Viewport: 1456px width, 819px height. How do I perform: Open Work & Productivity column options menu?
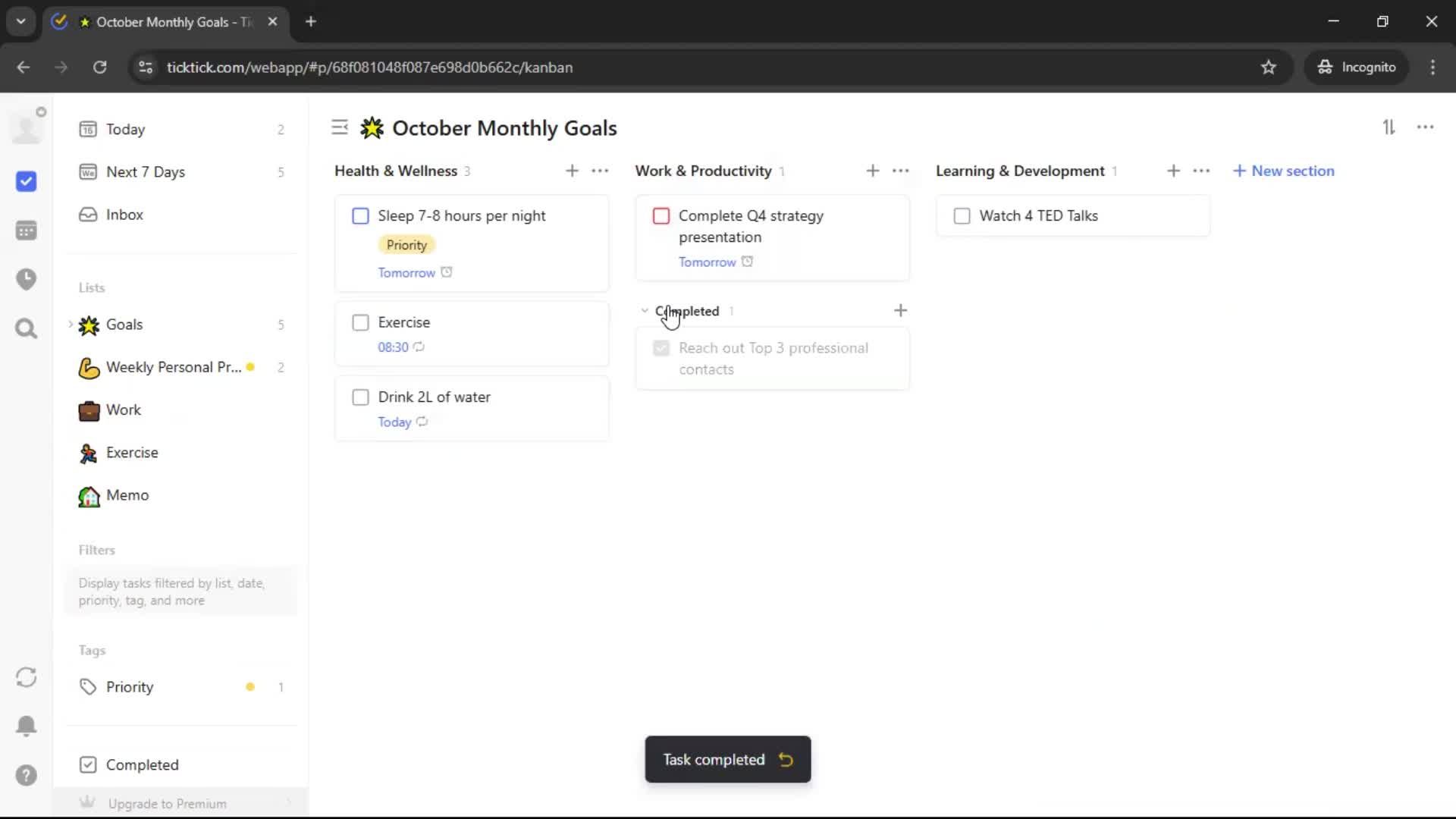900,171
